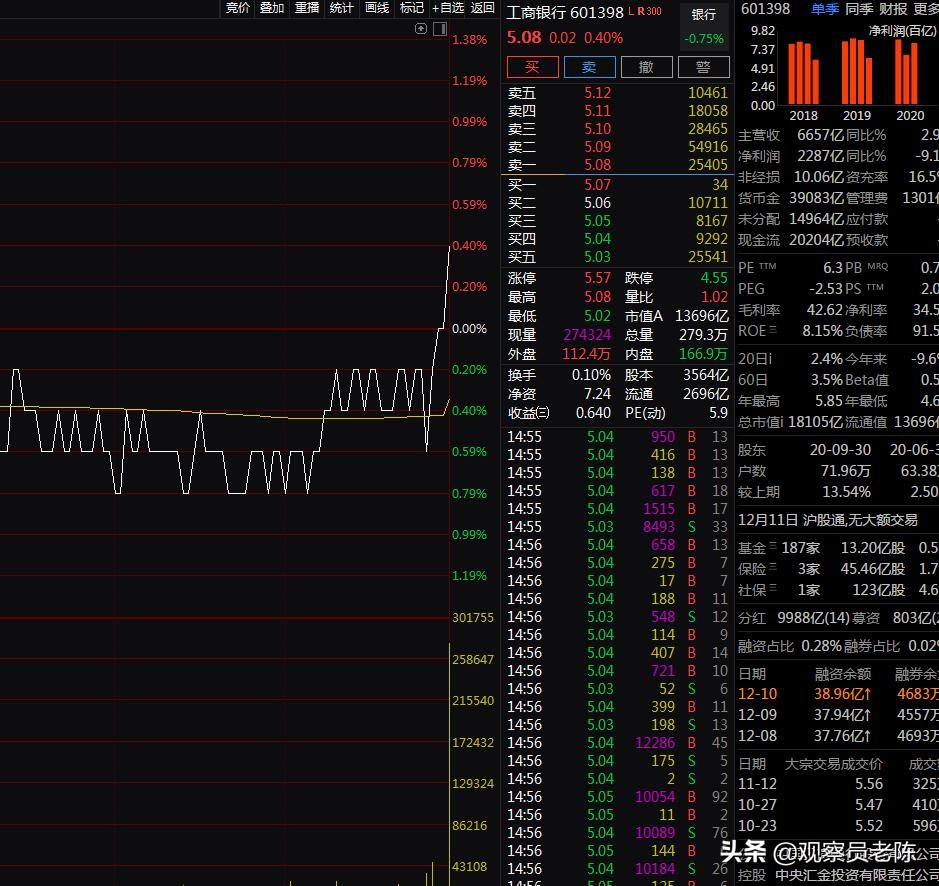Click the 2018 profit bar group

click(x=803, y=73)
